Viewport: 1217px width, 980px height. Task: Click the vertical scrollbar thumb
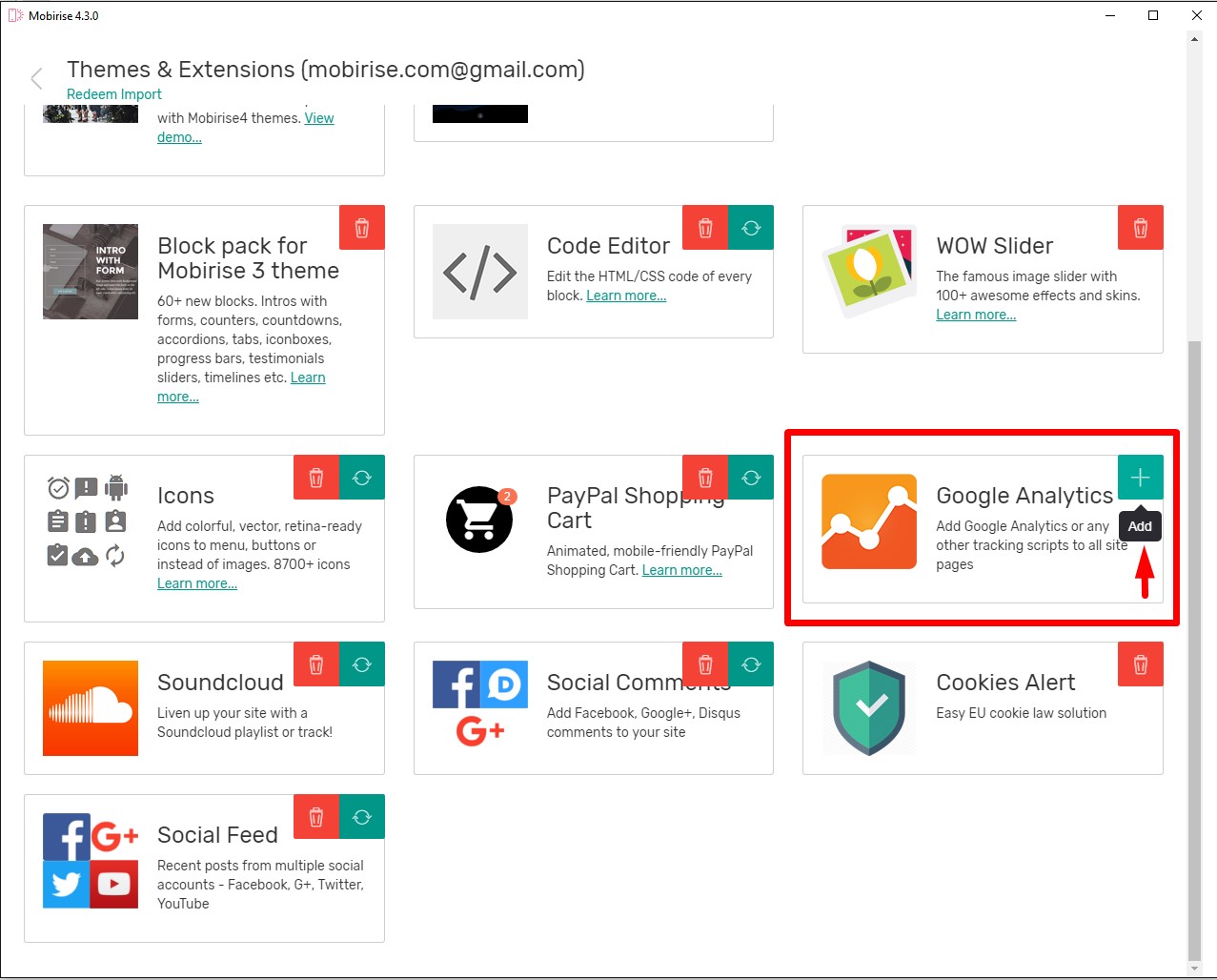pyautogui.click(x=1194, y=648)
